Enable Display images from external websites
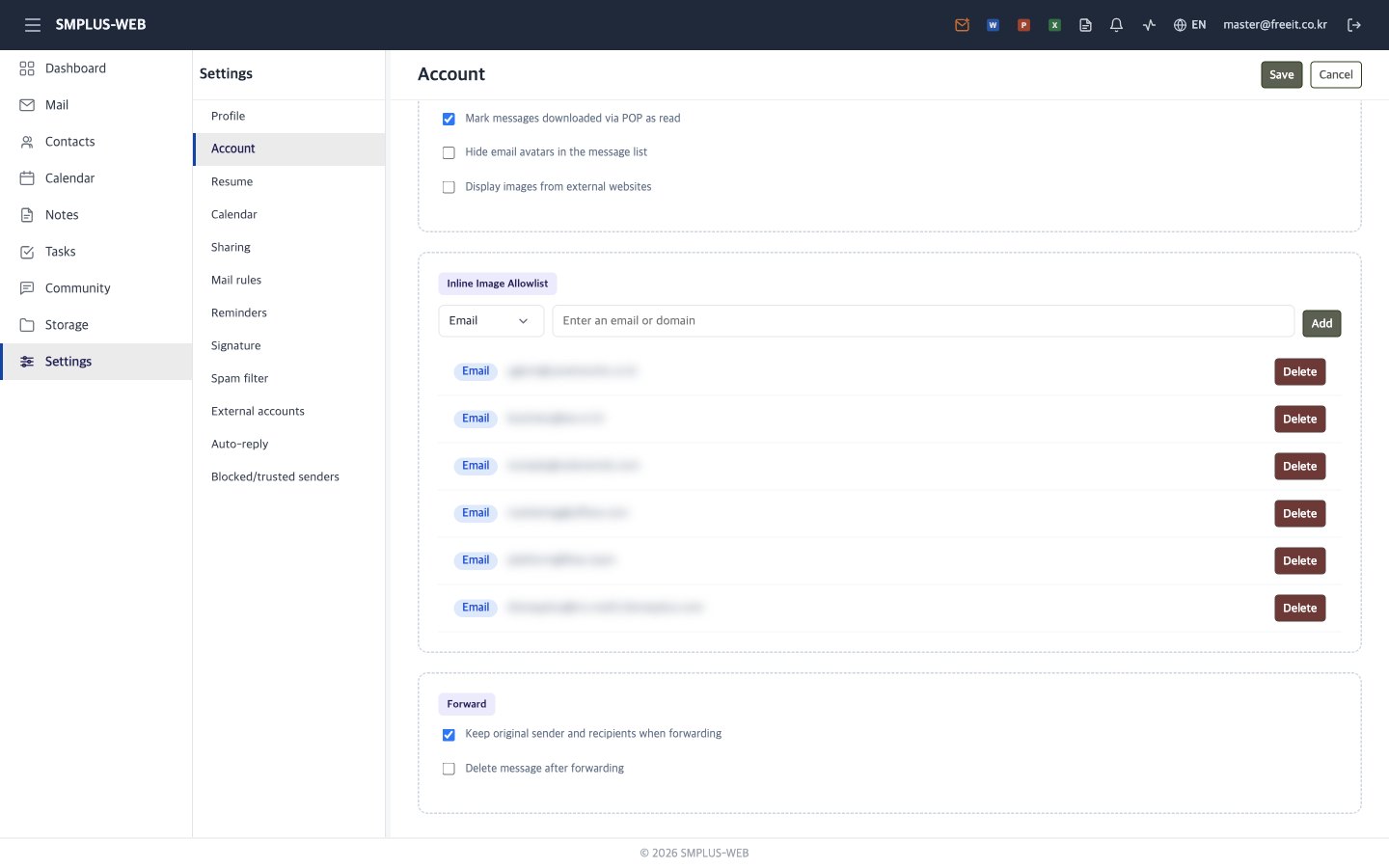Screen dimensions: 1389x868 [x=449, y=187]
